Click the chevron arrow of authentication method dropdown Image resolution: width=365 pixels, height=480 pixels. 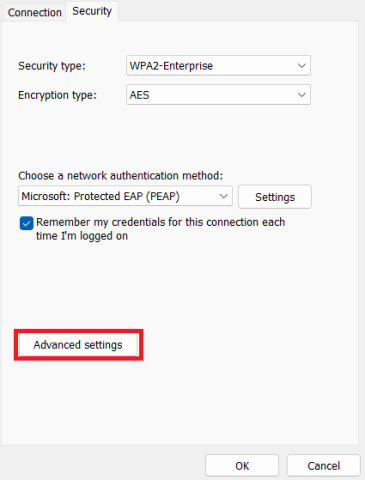point(224,196)
